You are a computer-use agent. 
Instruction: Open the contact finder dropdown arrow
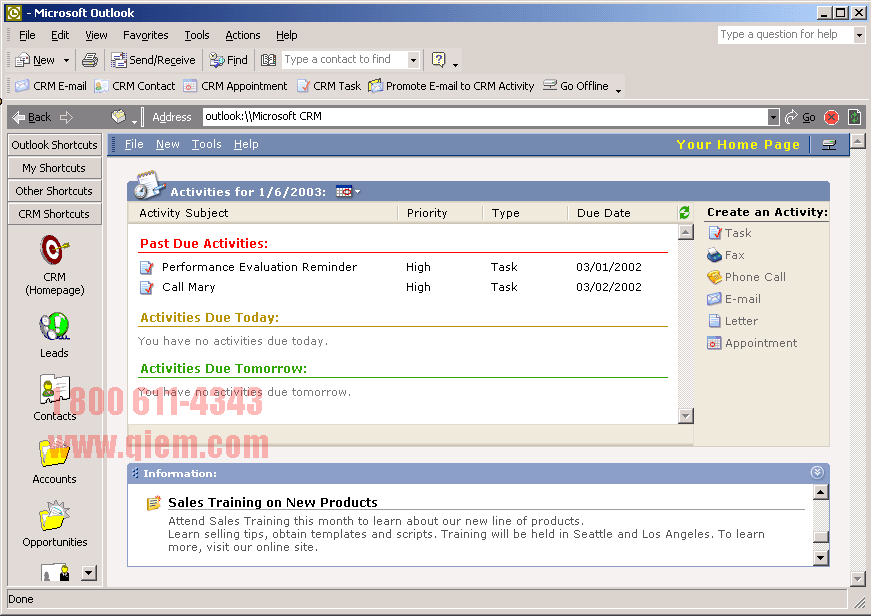pyautogui.click(x=413, y=59)
